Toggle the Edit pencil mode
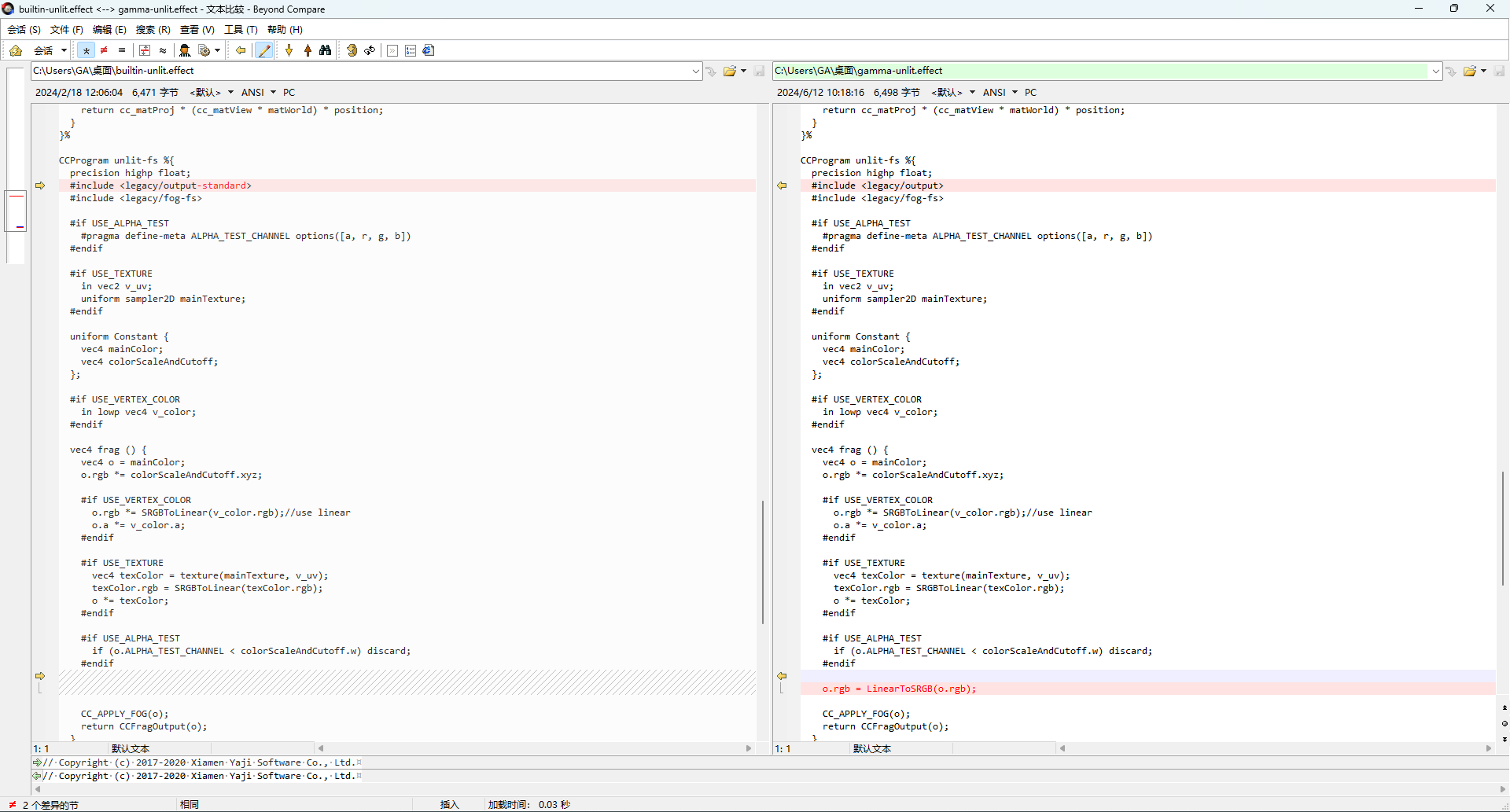 pos(264,50)
